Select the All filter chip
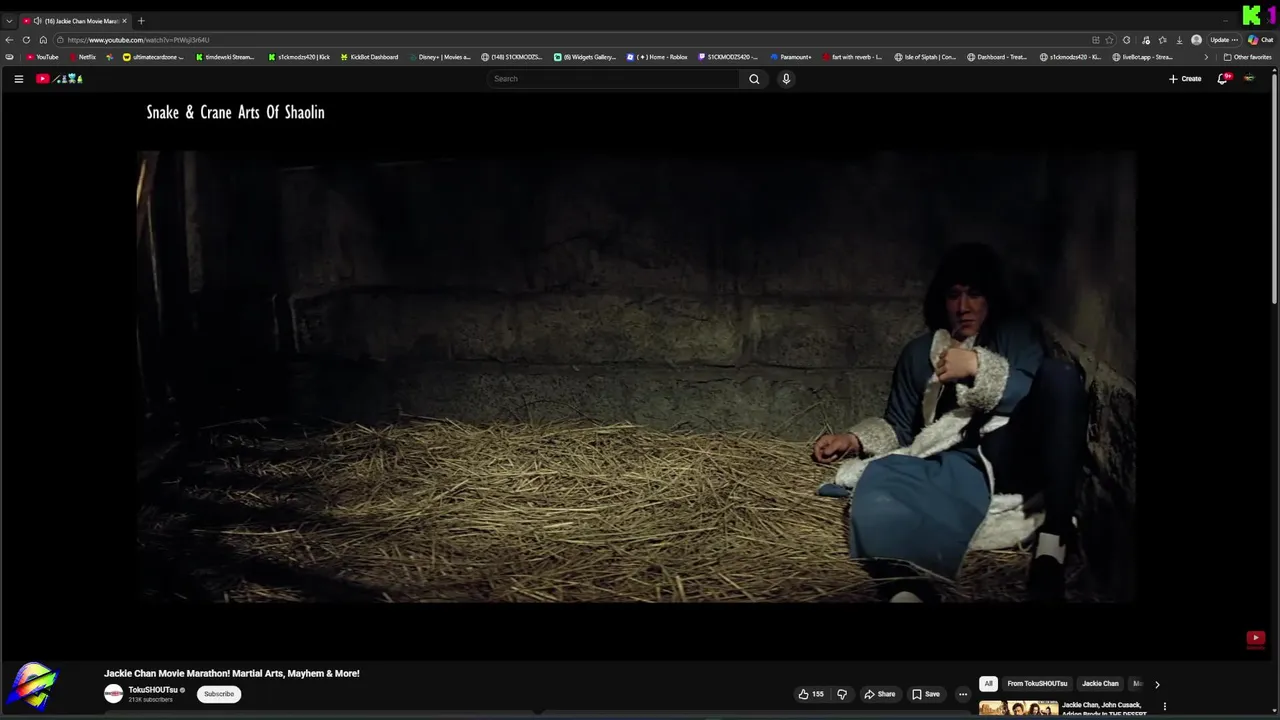The width and height of the screenshot is (1280, 720). point(988,684)
